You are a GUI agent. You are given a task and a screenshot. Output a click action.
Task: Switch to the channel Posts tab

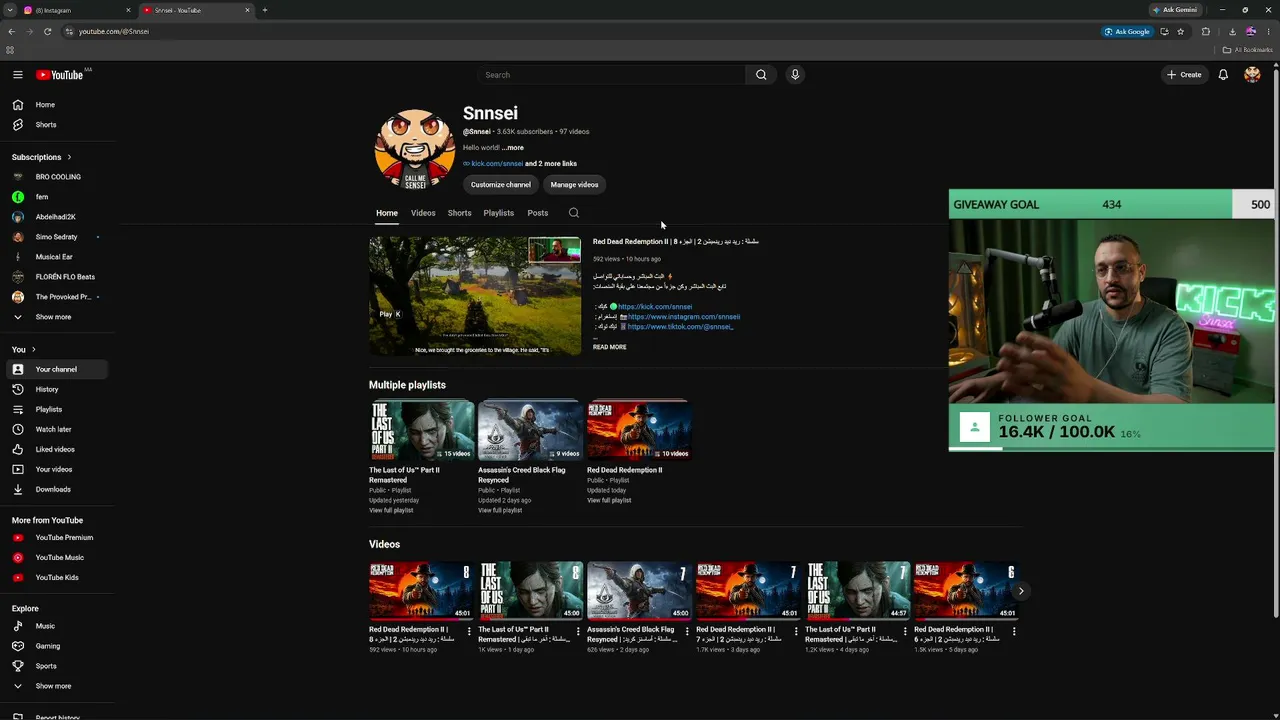(538, 213)
